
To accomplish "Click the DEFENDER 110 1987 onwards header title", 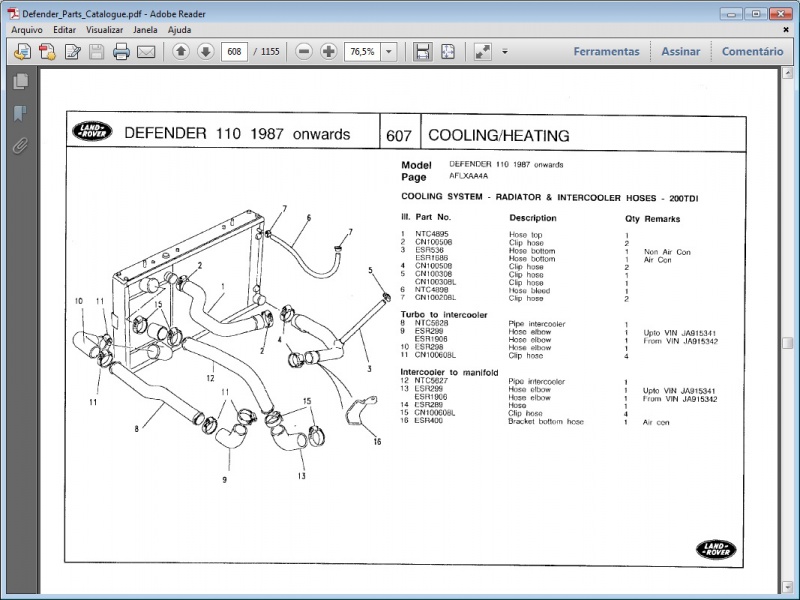I will (237, 134).
